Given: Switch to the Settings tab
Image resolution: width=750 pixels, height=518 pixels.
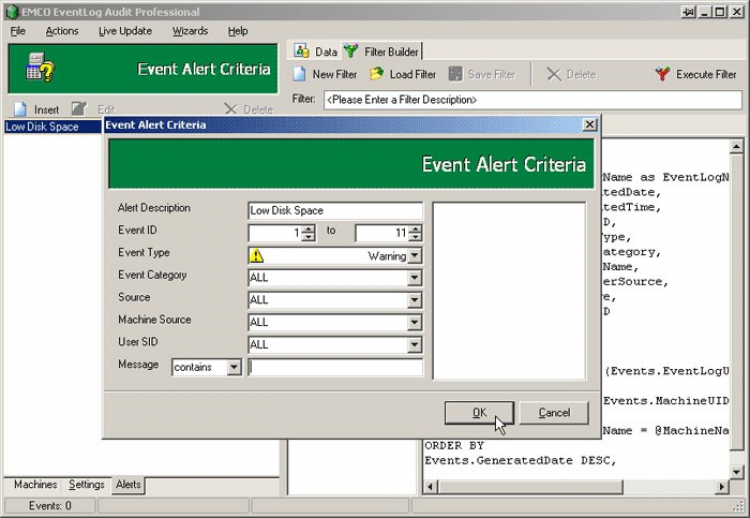Looking at the screenshot, I should click(x=87, y=485).
